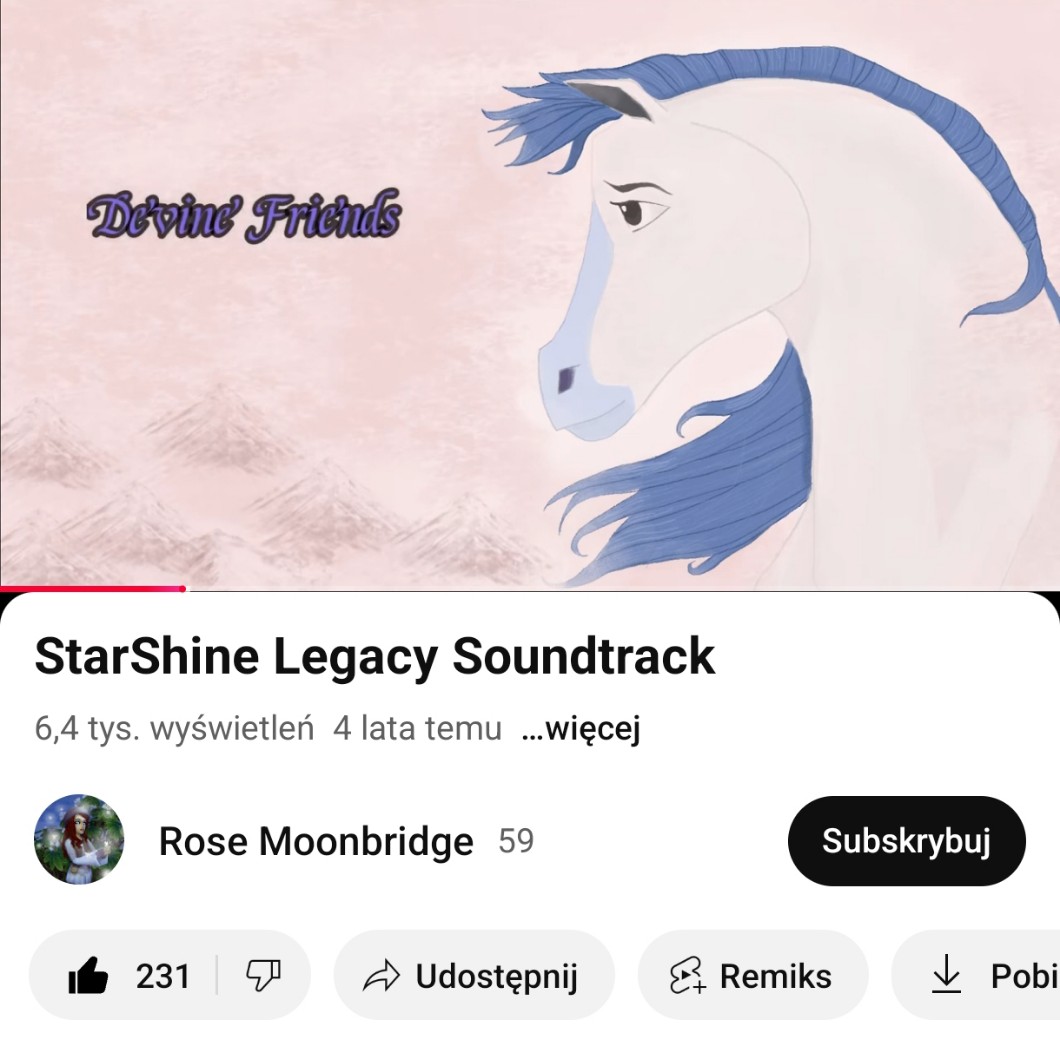
Task: Expand the StarShine Legacy Soundtrack title
Action: coord(375,656)
